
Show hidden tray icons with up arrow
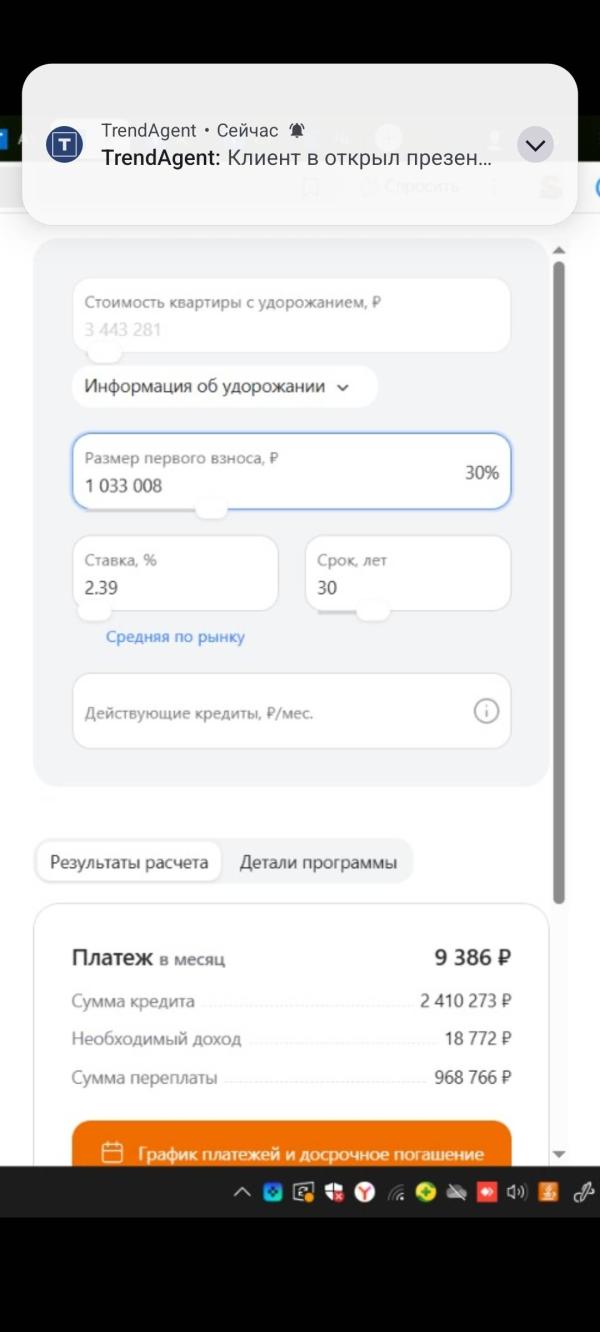pyautogui.click(x=242, y=1191)
